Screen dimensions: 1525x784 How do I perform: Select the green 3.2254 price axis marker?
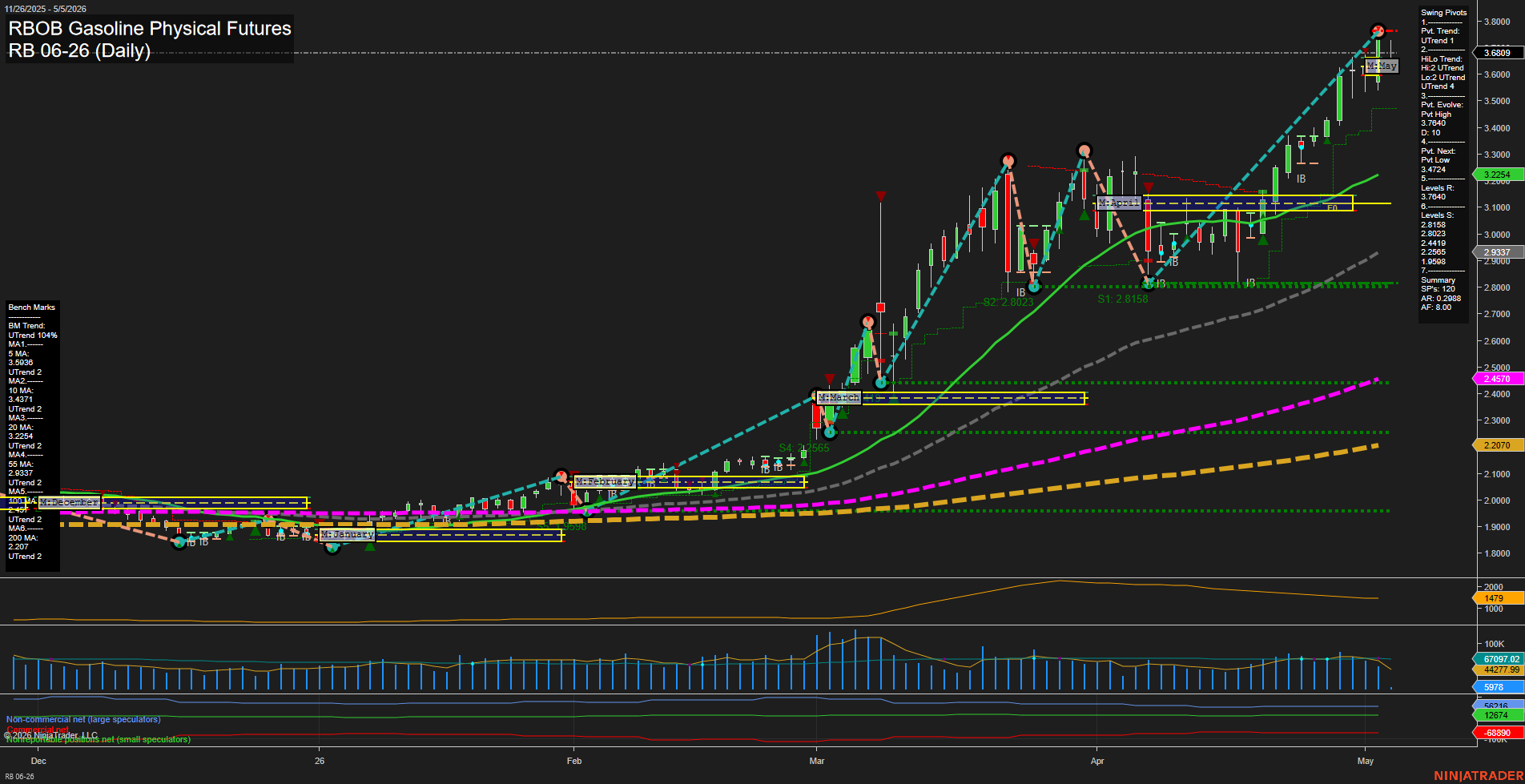coord(1496,175)
